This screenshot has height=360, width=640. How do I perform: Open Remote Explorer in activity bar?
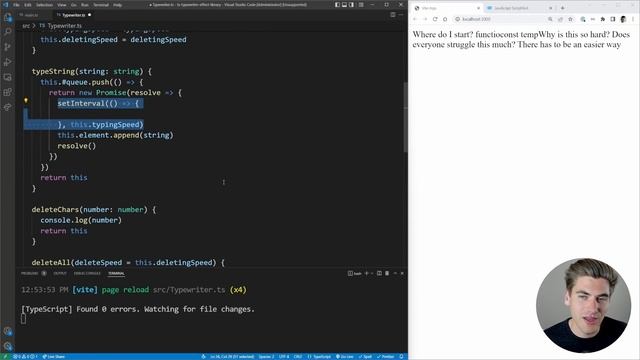pos(7,77)
